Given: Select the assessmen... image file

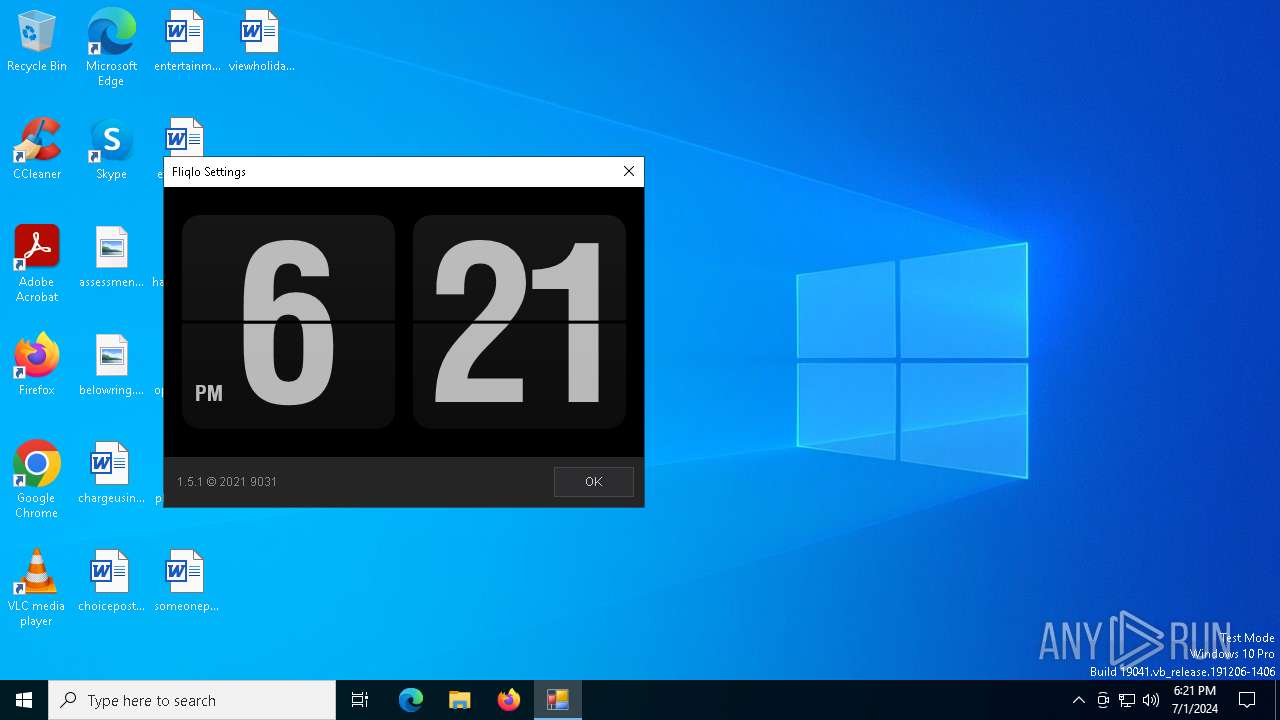Looking at the screenshot, I should point(111,258).
